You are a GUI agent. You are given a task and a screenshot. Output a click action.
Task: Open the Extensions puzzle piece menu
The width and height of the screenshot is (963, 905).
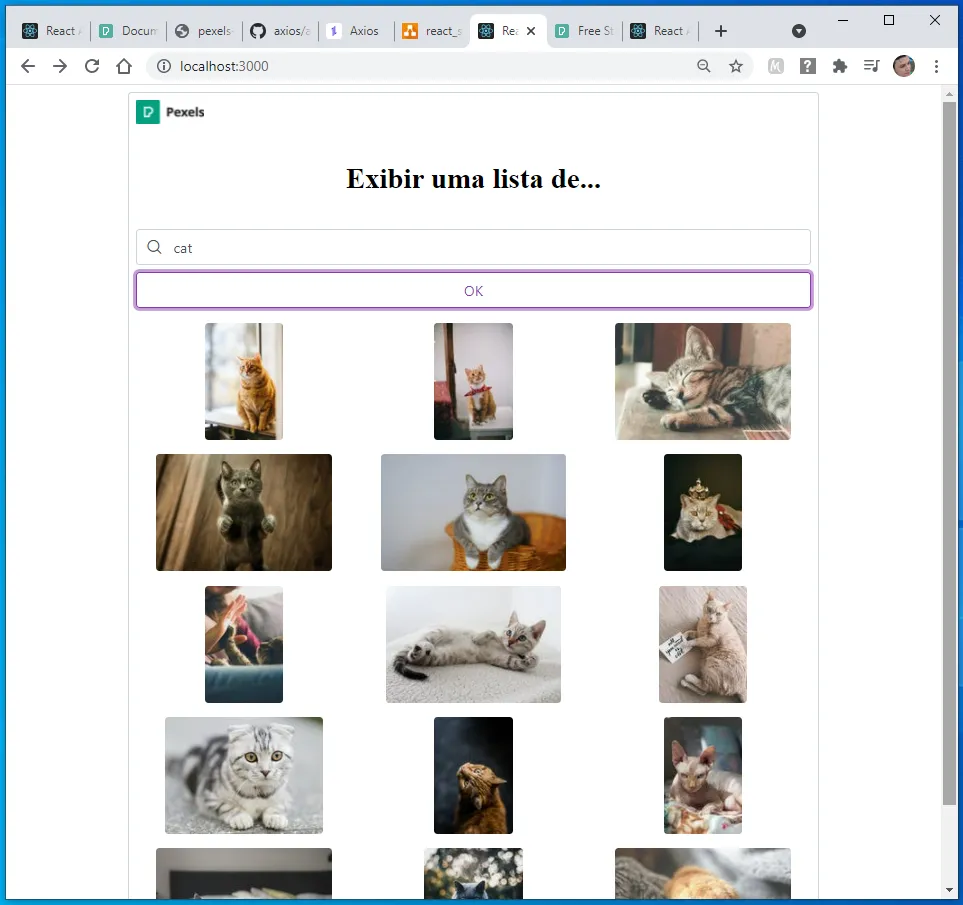840,66
